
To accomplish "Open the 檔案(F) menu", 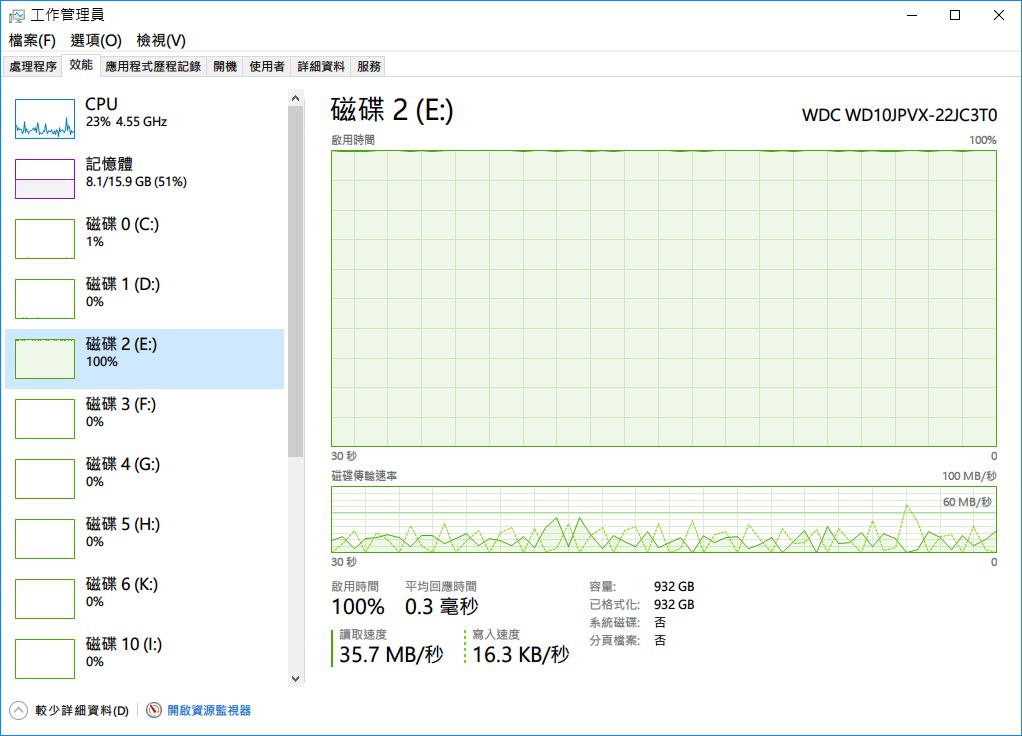I will point(32,40).
